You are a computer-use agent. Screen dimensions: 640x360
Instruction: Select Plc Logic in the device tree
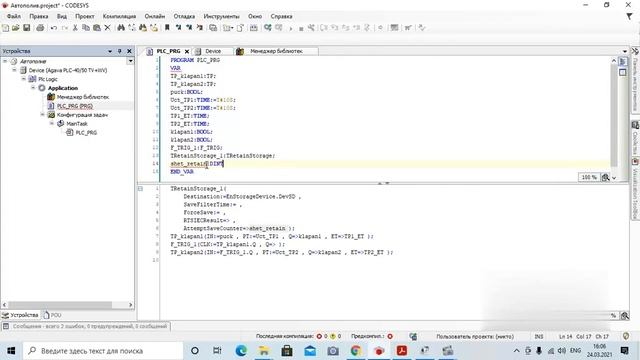coord(48,79)
